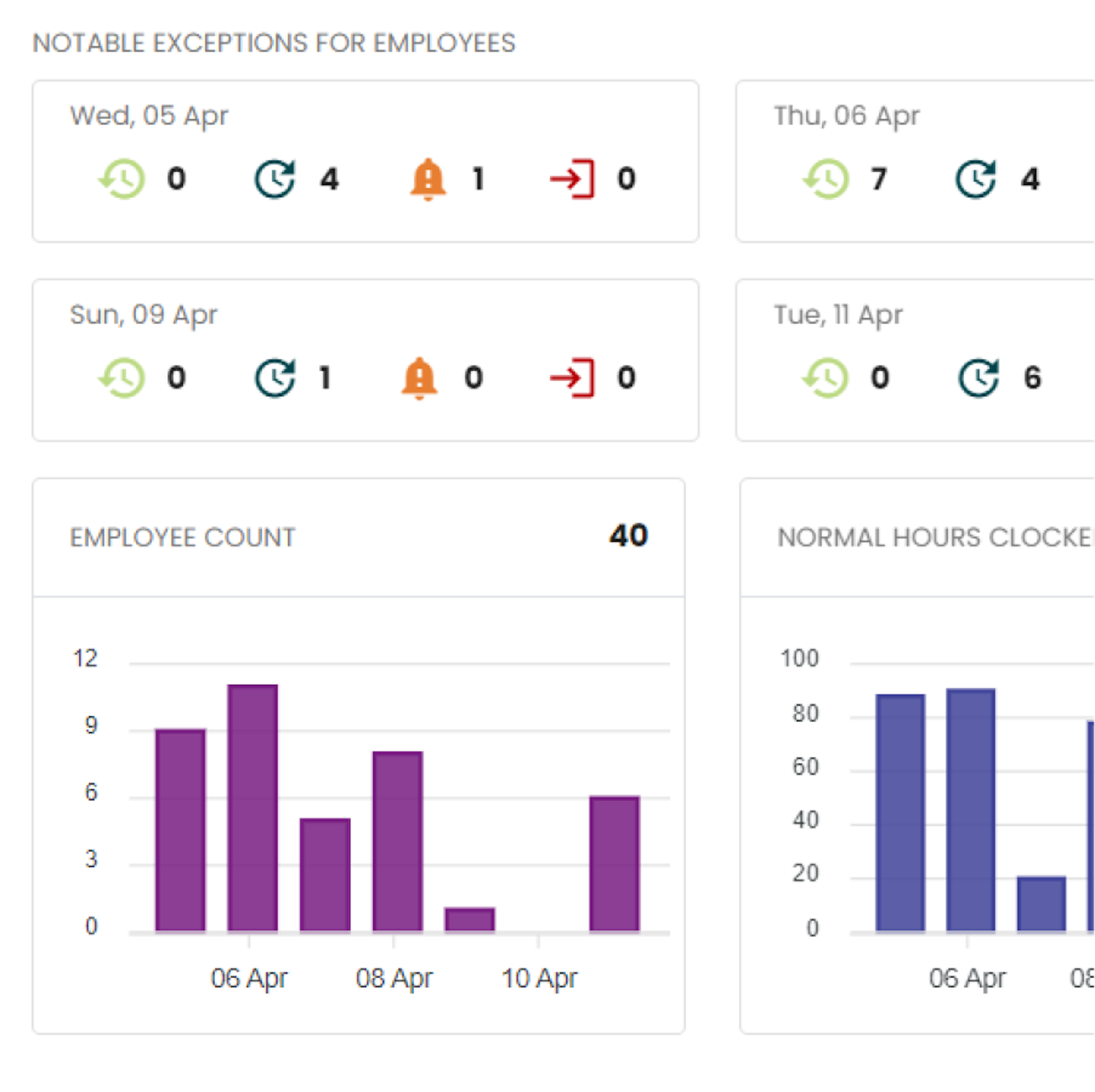Click the EMPLOYEE COUNT heading
Screen dimensions: 1095x1092
point(182,538)
